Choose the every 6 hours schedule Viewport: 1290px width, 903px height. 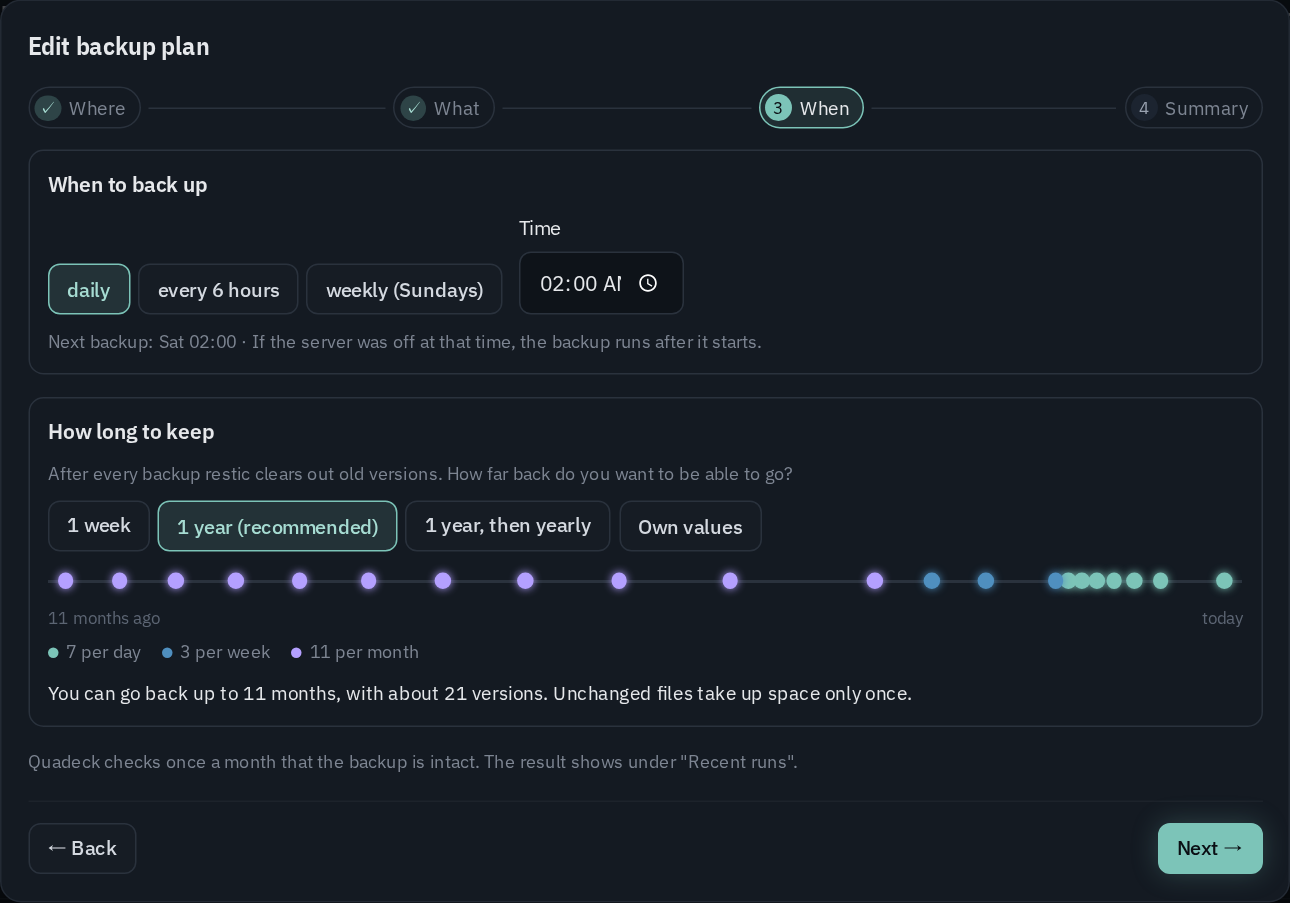(x=218, y=289)
